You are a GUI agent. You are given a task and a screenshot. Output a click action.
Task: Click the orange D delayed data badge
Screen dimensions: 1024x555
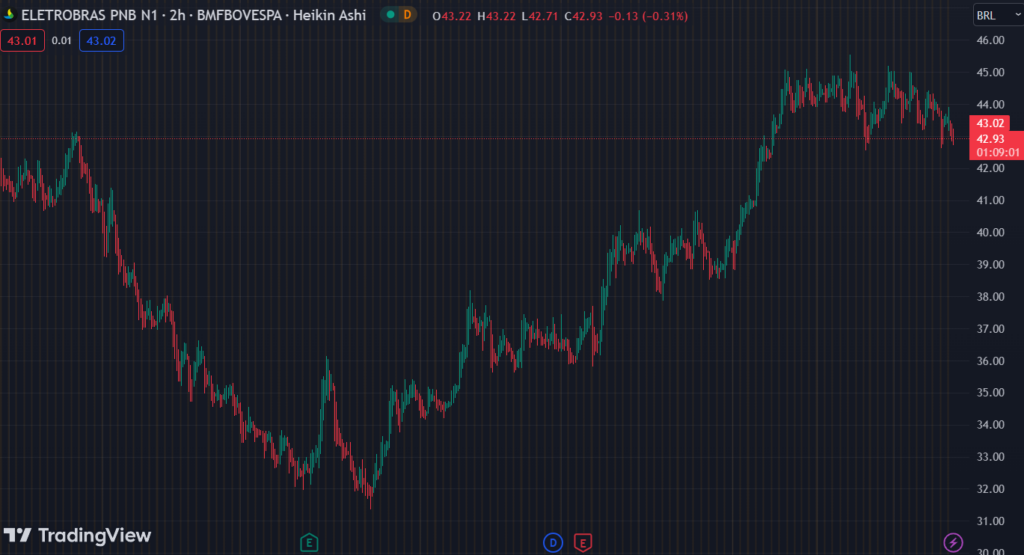[408, 14]
